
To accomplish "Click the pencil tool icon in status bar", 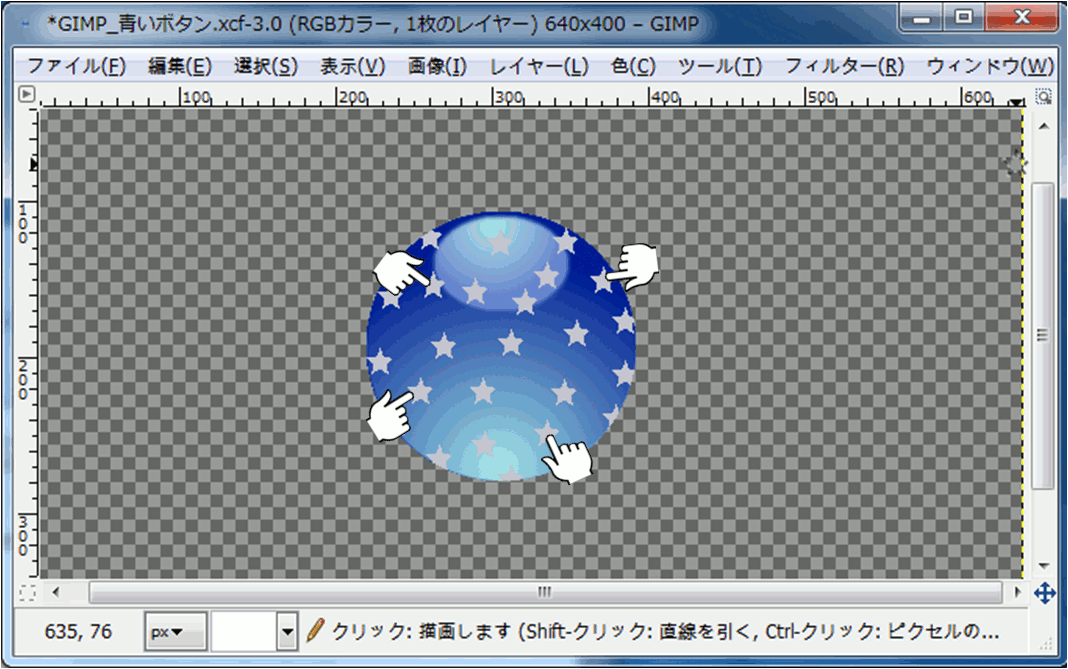I will [316, 631].
